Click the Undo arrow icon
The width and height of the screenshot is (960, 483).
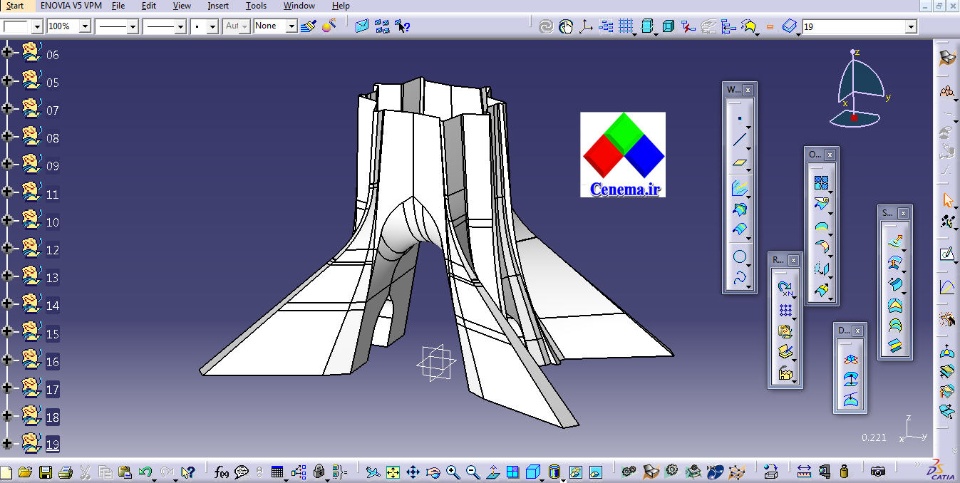[145, 472]
